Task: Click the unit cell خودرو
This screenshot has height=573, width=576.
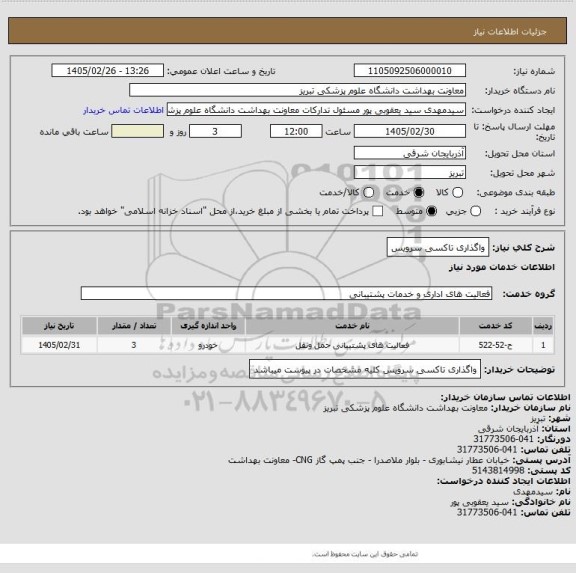Action: (208, 345)
